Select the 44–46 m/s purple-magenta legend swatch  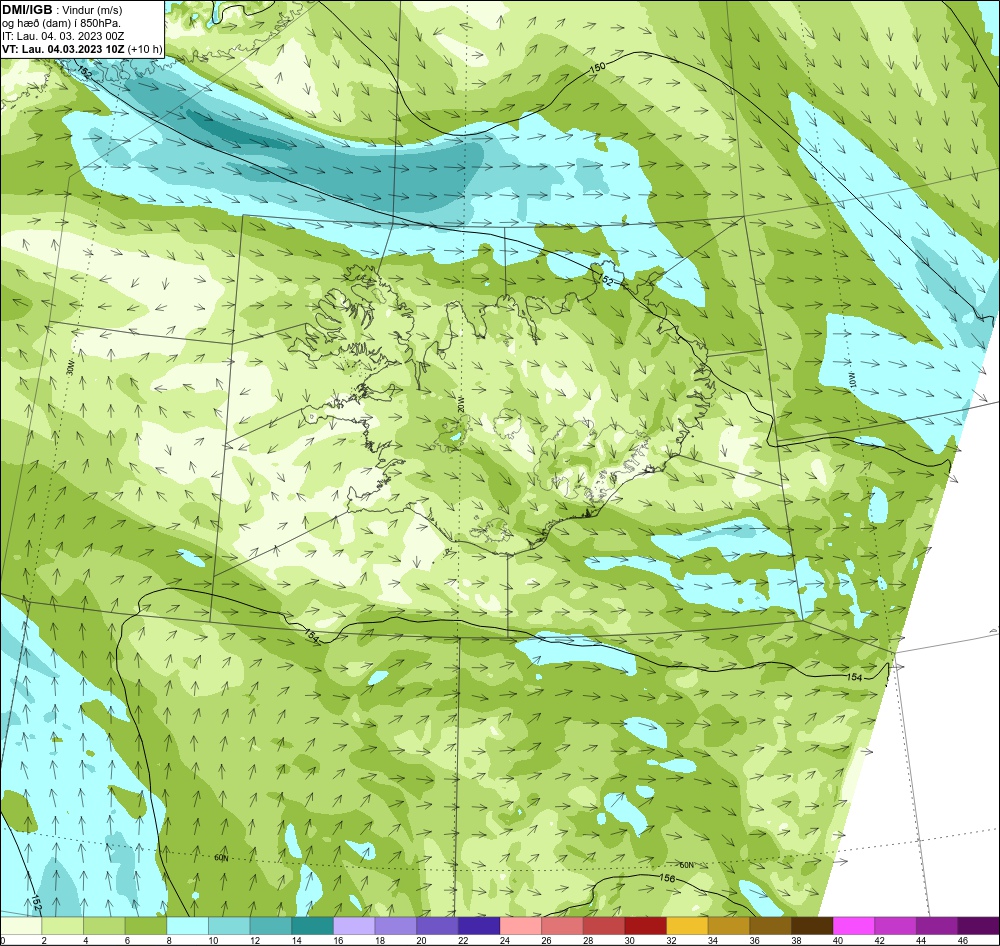[938, 926]
